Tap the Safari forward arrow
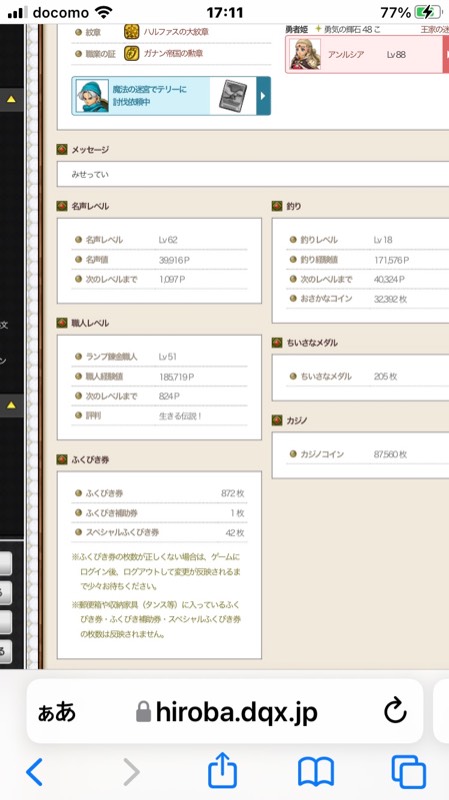 (131, 771)
